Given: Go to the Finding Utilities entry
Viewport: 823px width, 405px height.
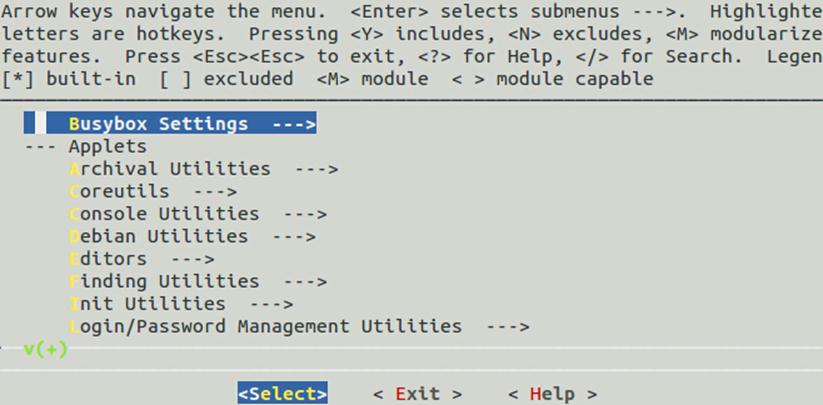Looking at the screenshot, I should [x=164, y=281].
